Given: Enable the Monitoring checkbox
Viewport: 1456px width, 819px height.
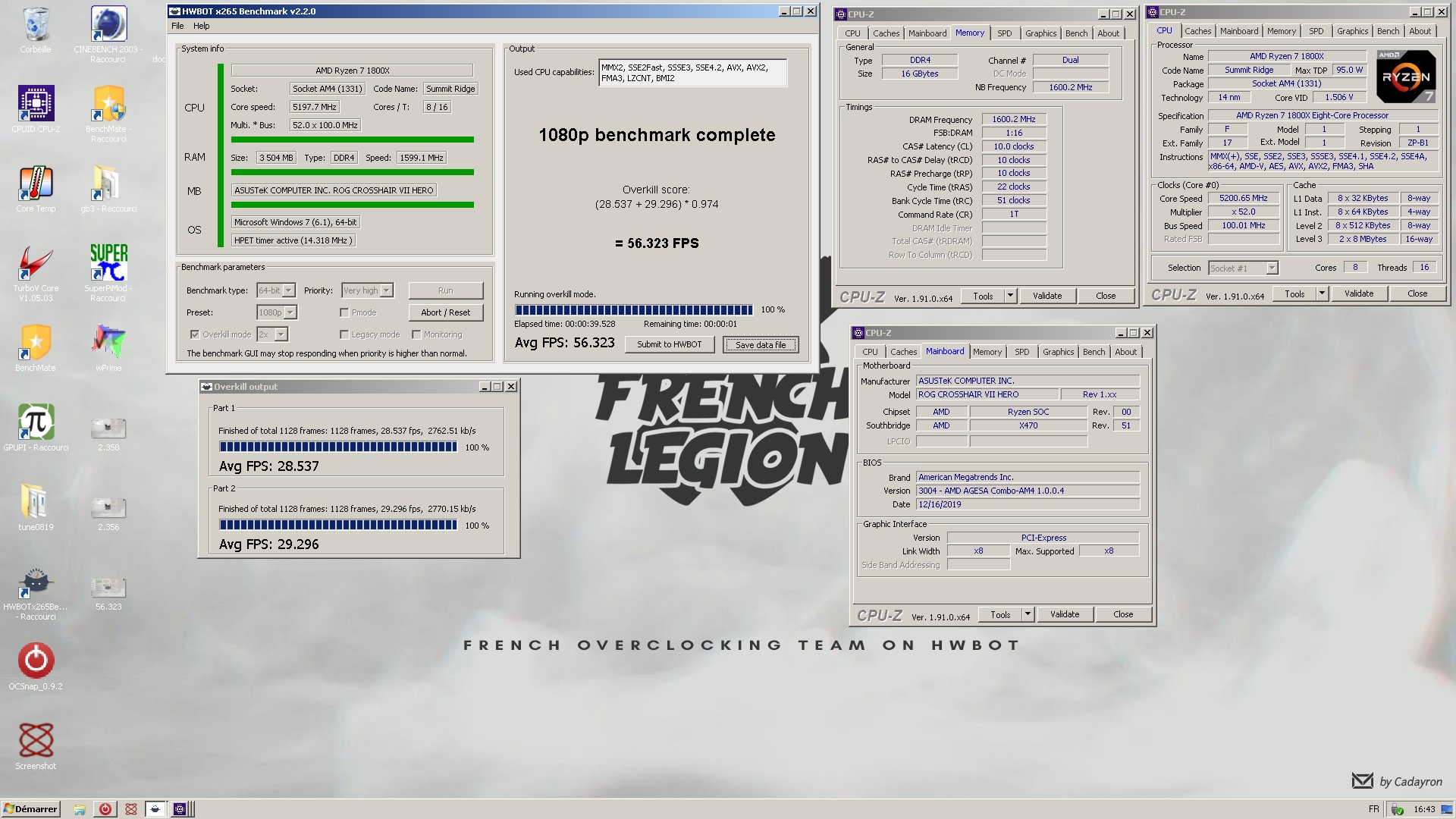Looking at the screenshot, I should [416, 334].
